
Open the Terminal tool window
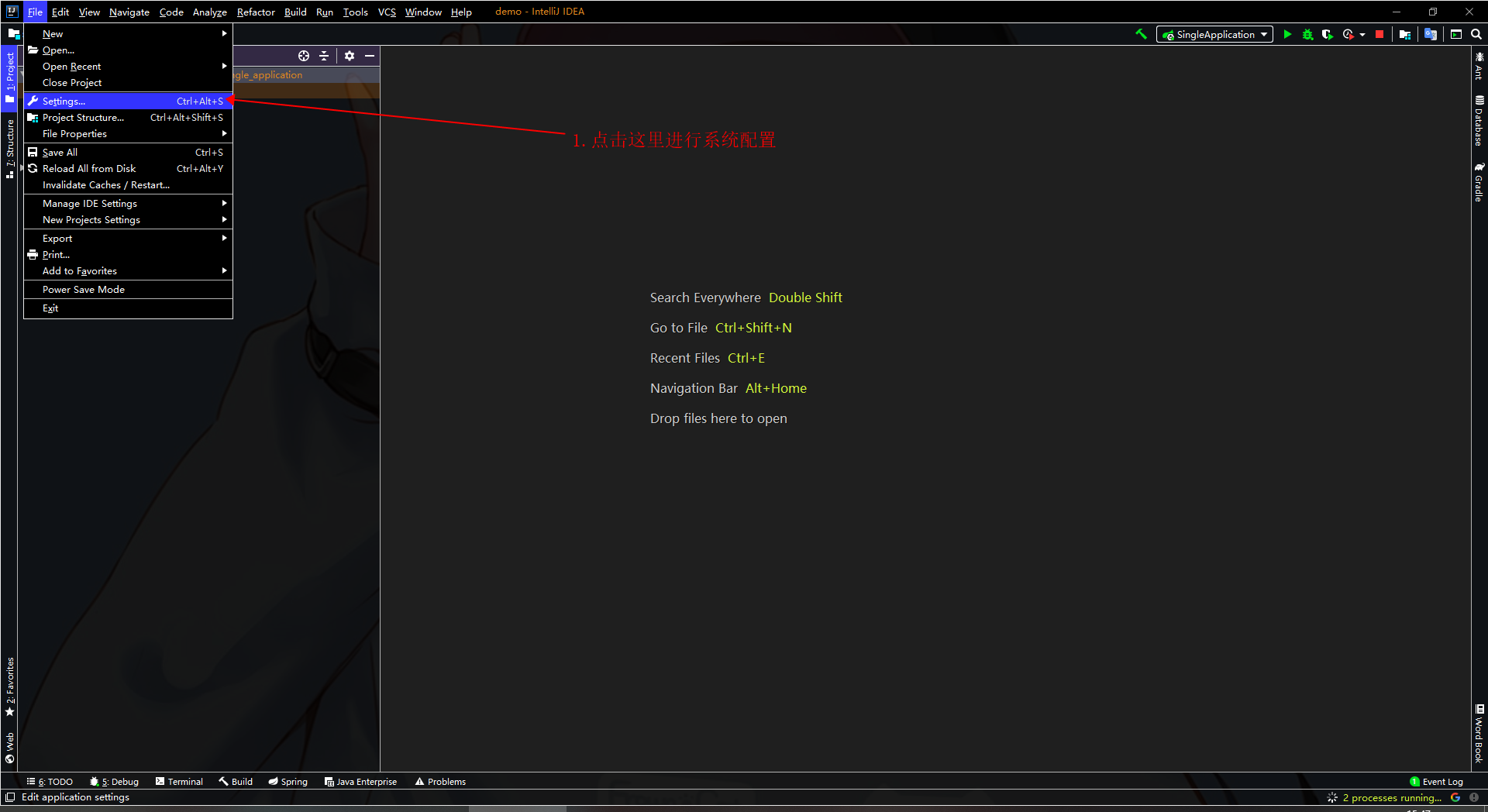click(x=179, y=781)
